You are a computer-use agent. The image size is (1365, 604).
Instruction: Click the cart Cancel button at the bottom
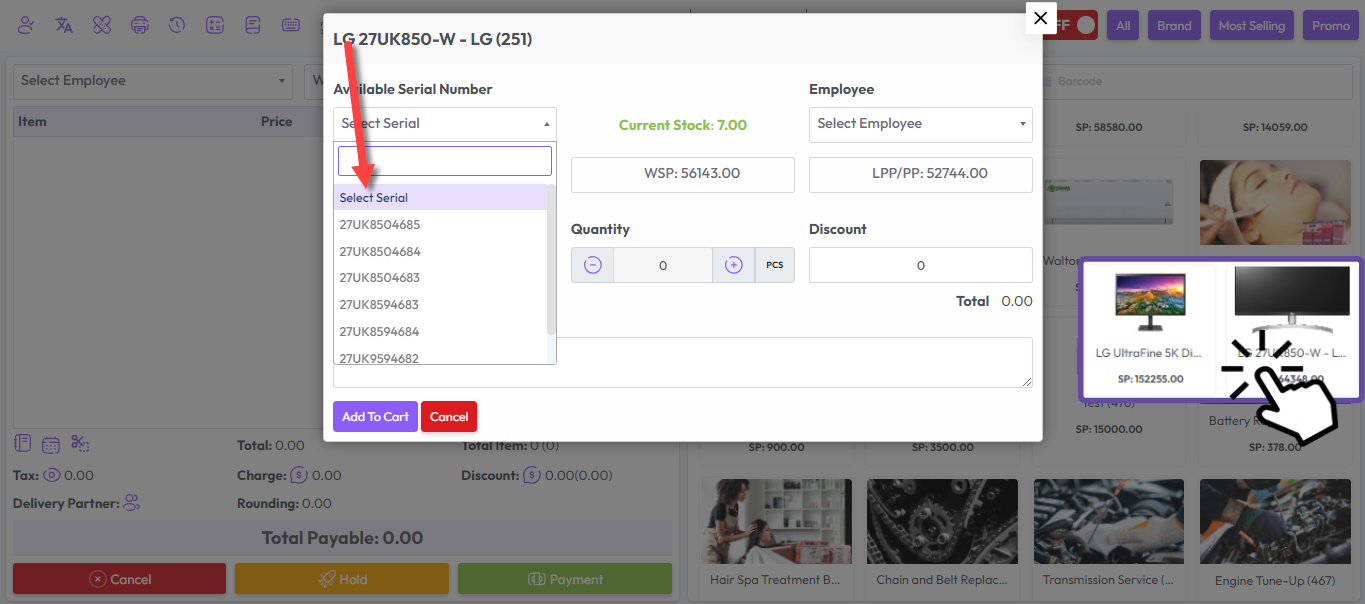click(x=120, y=579)
